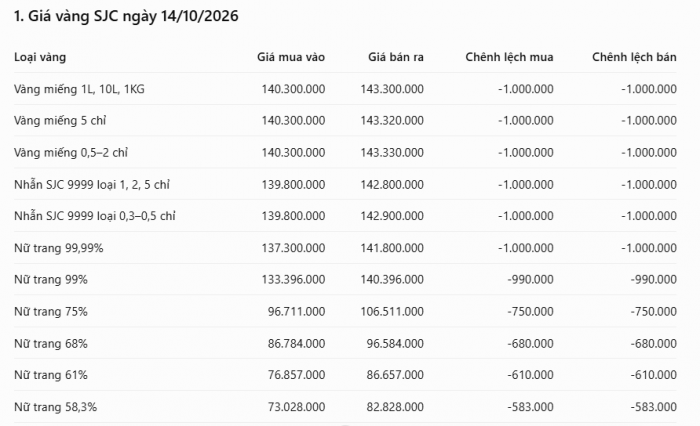Viewport: 700px width, 426px height.
Task: Click buy price 96.711.000
Action: 296,312
